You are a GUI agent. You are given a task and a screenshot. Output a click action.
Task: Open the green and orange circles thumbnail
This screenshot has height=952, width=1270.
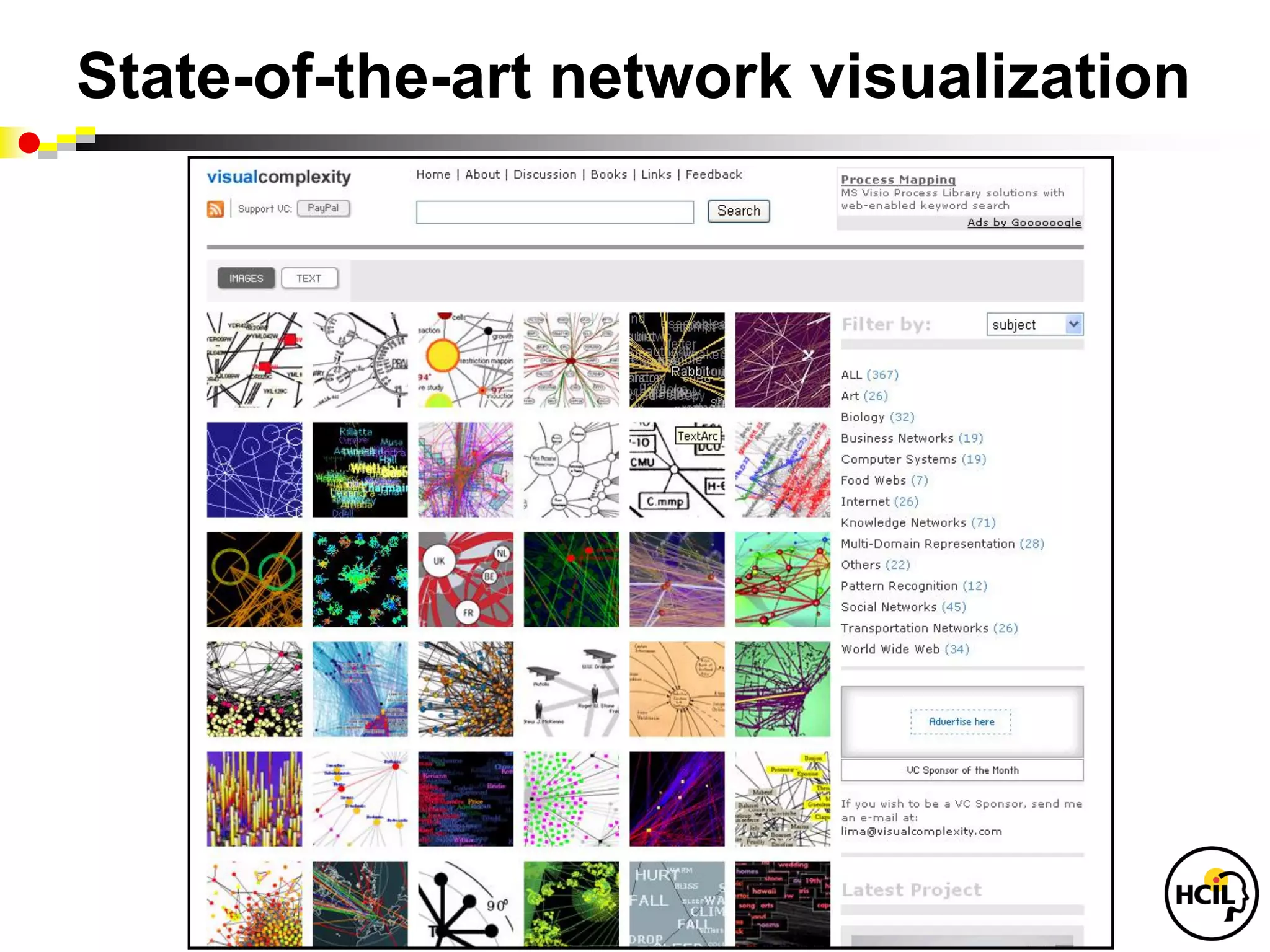pos(254,580)
